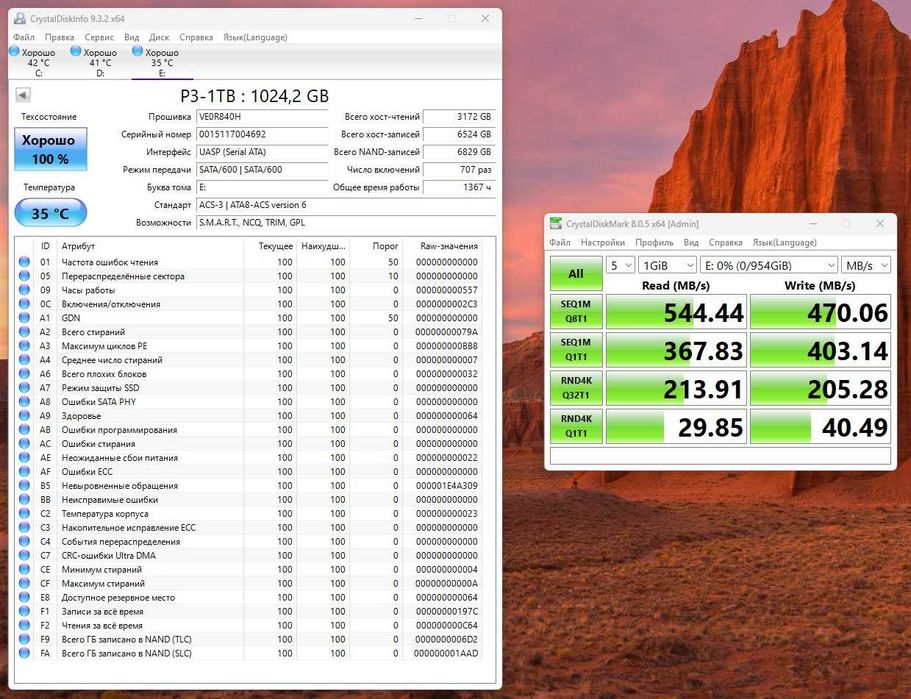Click status orb for attribute A1 GDN

coord(24,318)
